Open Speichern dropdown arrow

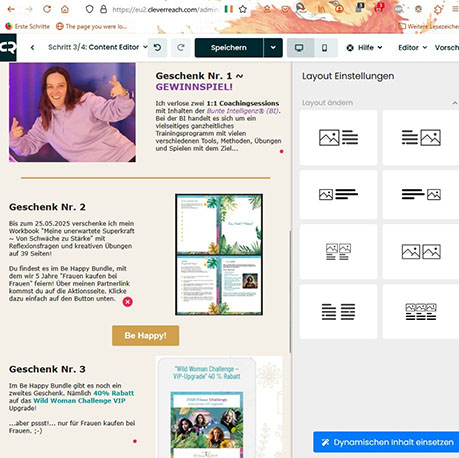[273, 48]
